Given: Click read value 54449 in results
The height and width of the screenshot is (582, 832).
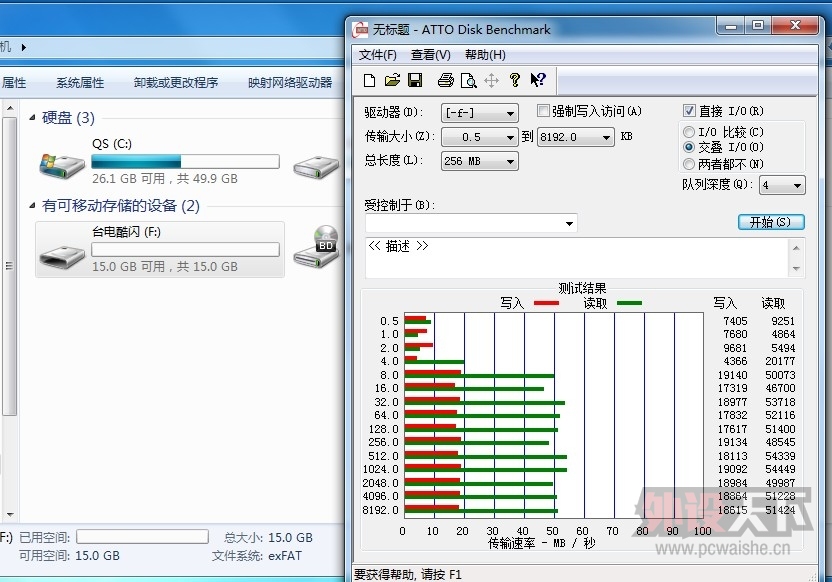Looking at the screenshot, I should 780,469.
